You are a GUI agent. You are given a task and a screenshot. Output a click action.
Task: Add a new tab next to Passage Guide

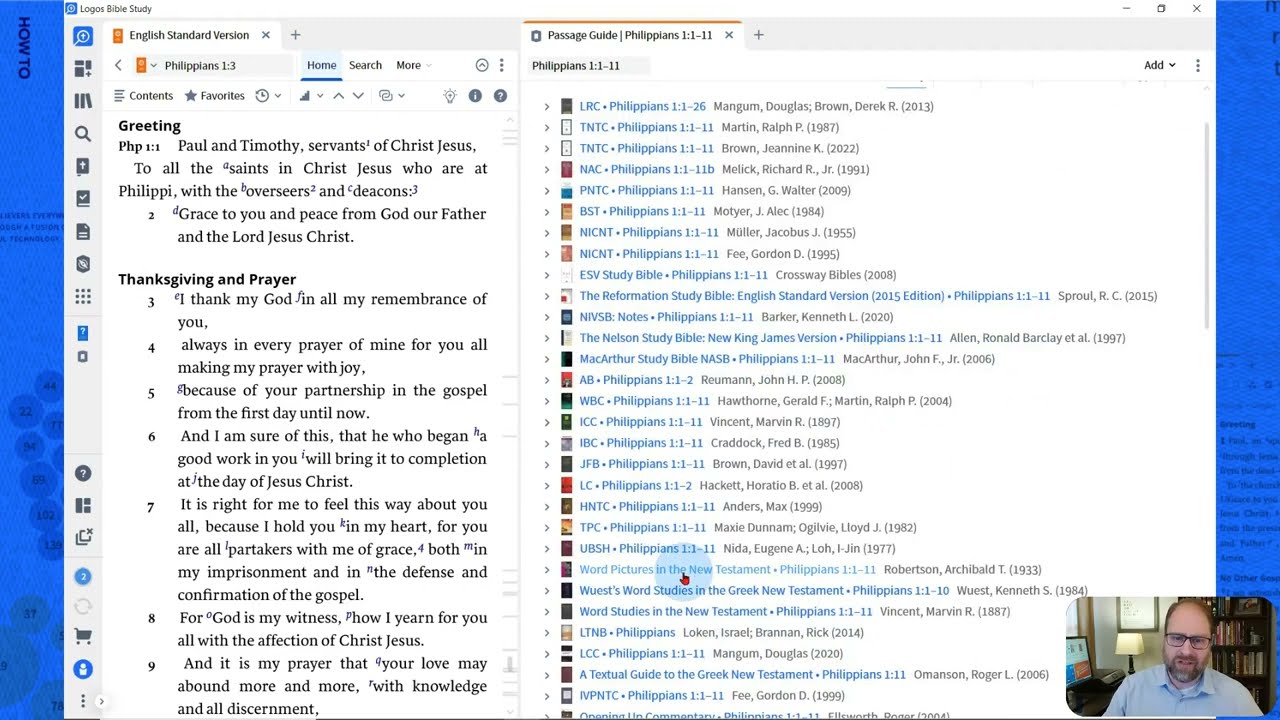tap(758, 35)
